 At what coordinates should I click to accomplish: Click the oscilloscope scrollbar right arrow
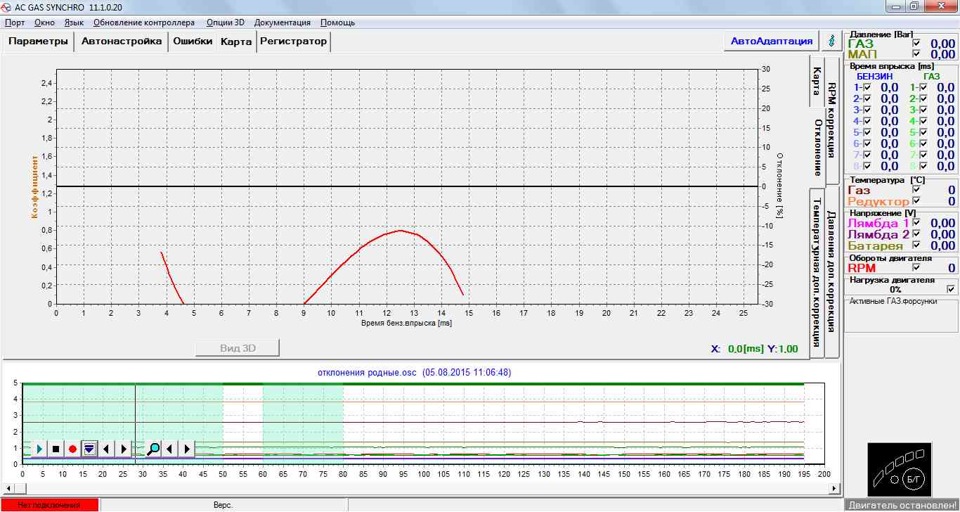click(833, 488)
